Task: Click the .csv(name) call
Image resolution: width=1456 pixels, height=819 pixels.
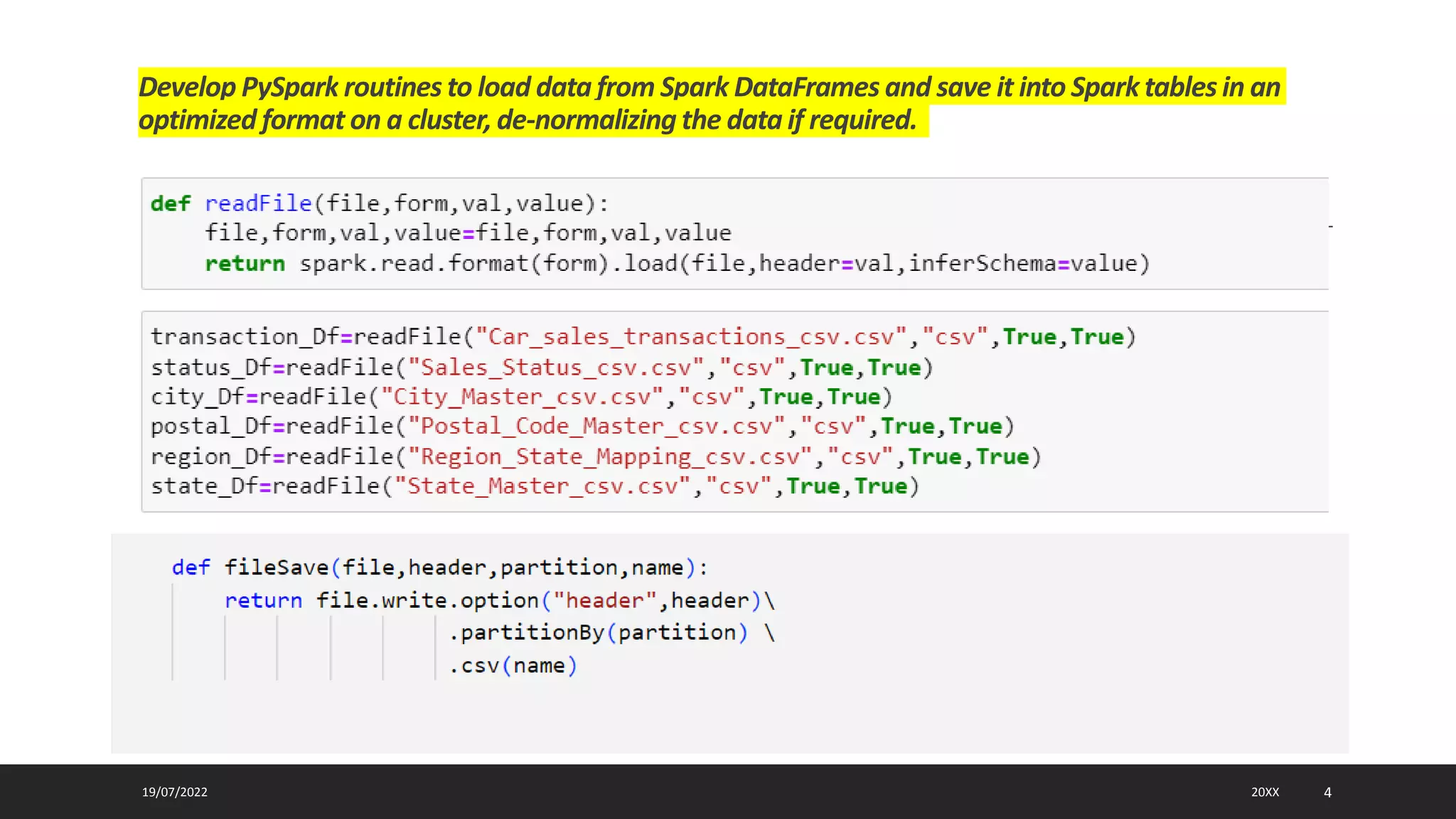Action: point(513,666)
